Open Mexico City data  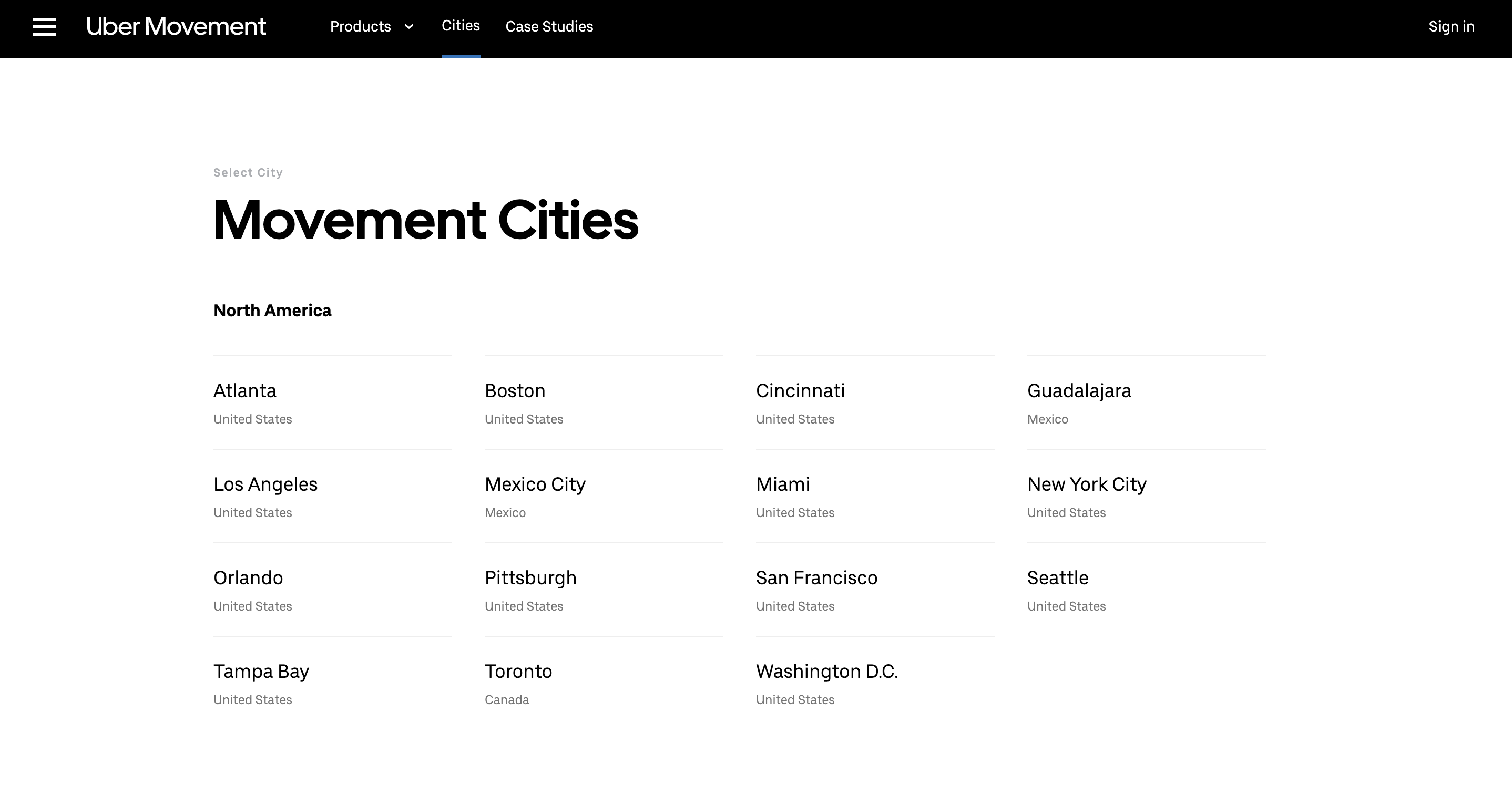coord(535,484)
